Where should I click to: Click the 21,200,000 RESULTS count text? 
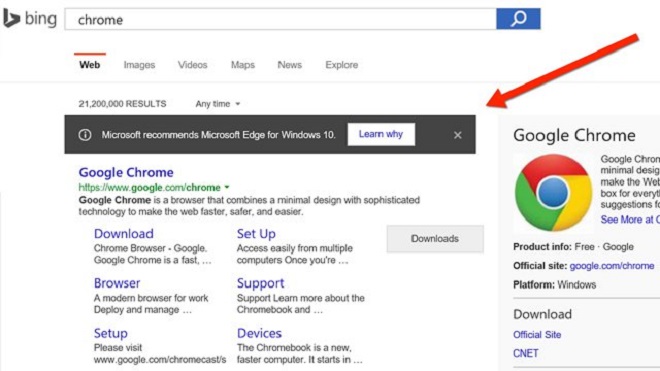[x=122, y=104]
